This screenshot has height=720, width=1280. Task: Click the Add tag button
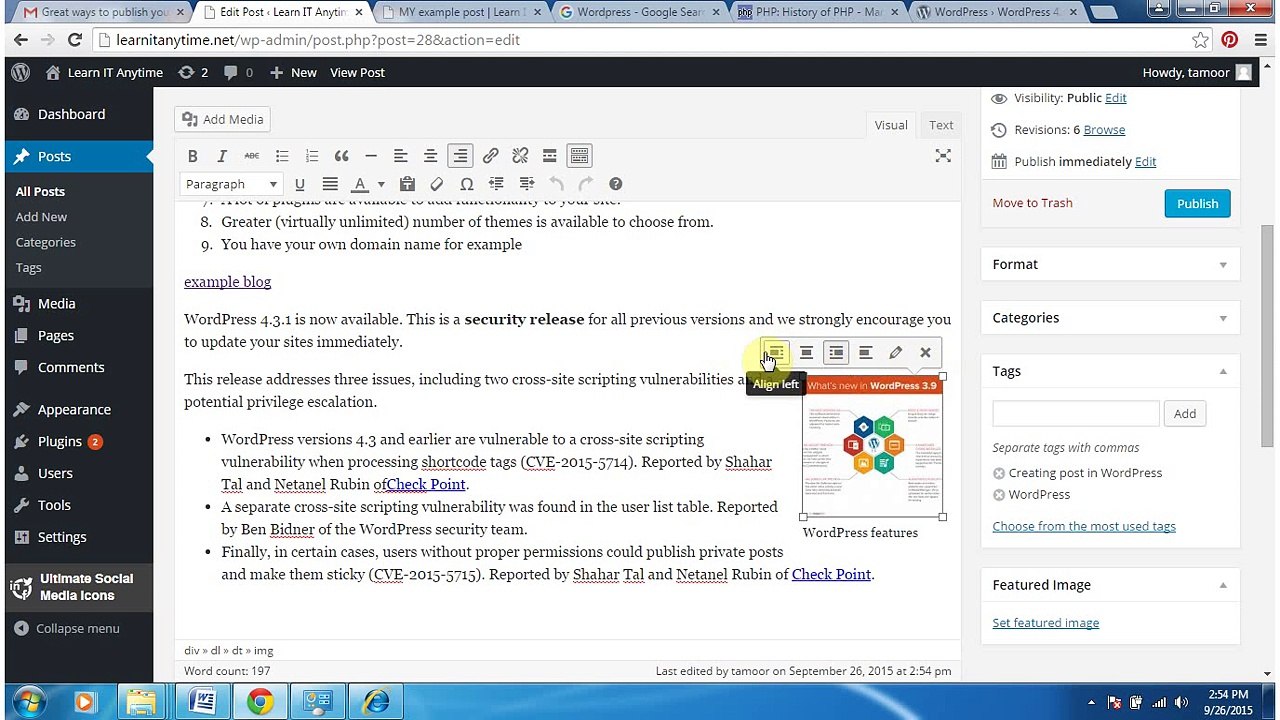point(1185,414)
